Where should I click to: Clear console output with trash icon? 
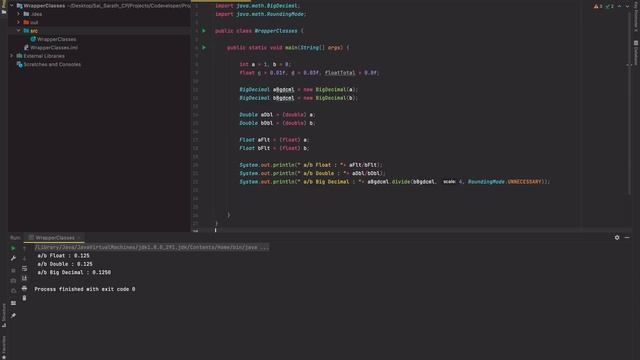click(x=24, y=298)
